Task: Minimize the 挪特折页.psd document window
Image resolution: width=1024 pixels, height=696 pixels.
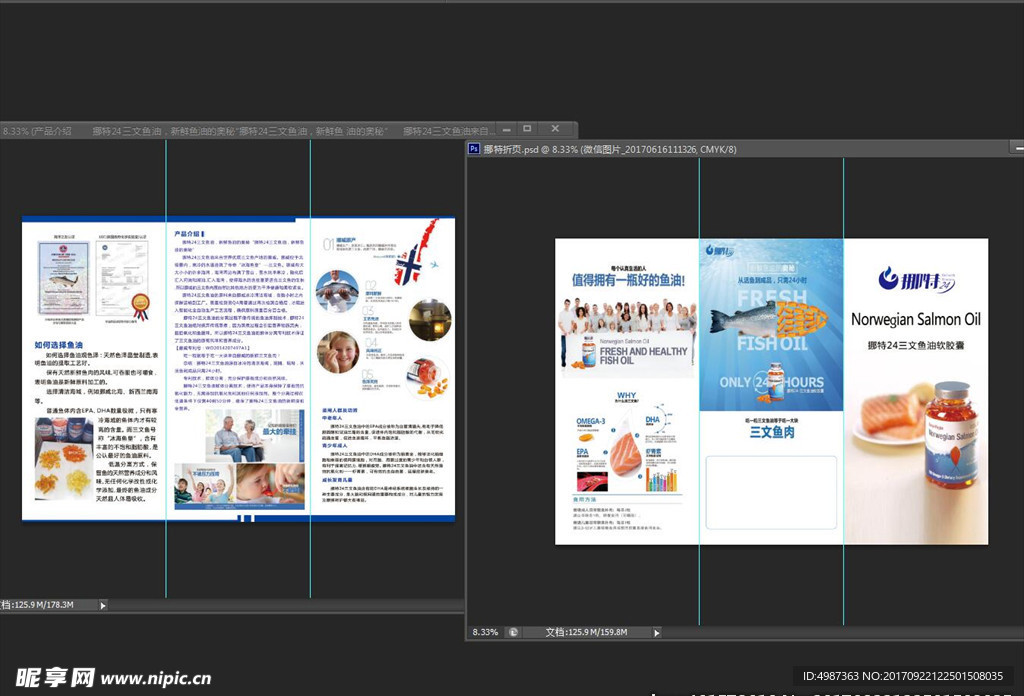Action: [1018, 149]
